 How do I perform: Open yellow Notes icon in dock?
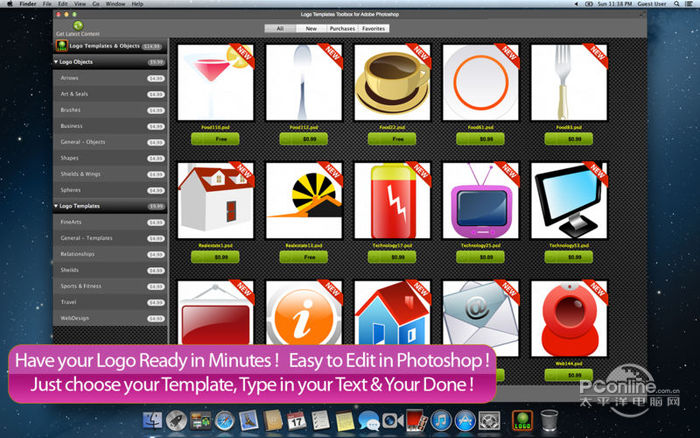345,420
